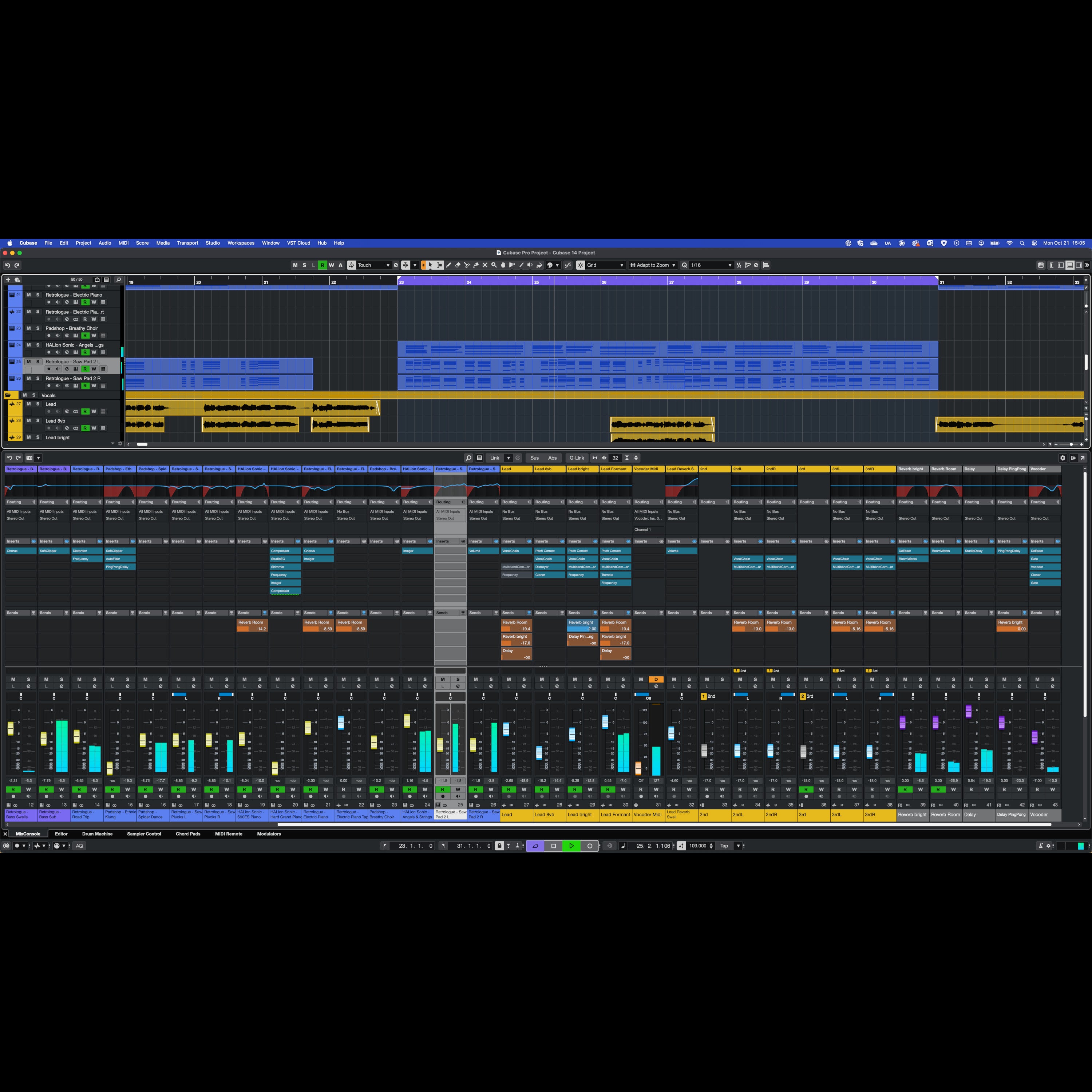This screenshot has height=1092, width=1092.
Task: Enable record on HALion Sonic Angels track
Action: click(x=49, y=353)
